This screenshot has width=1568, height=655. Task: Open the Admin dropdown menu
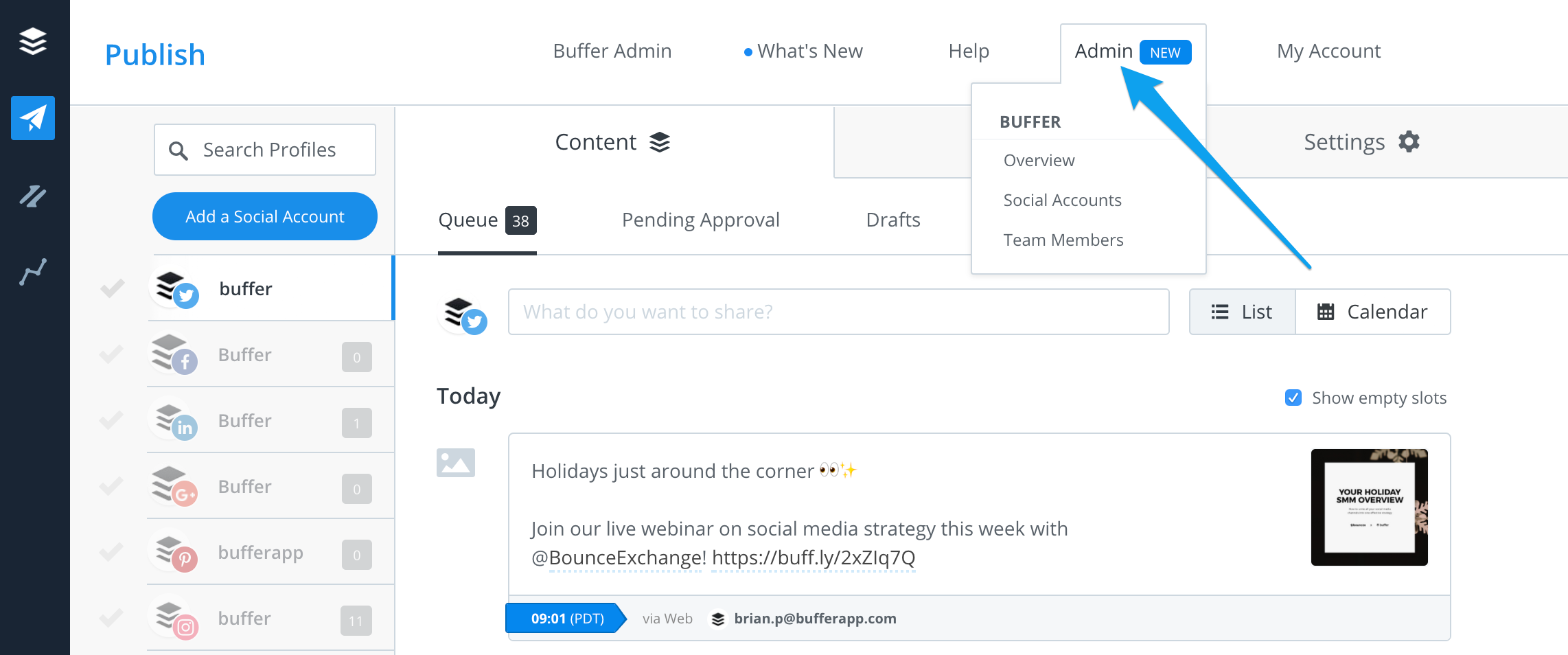click(x=1103, y=51)
